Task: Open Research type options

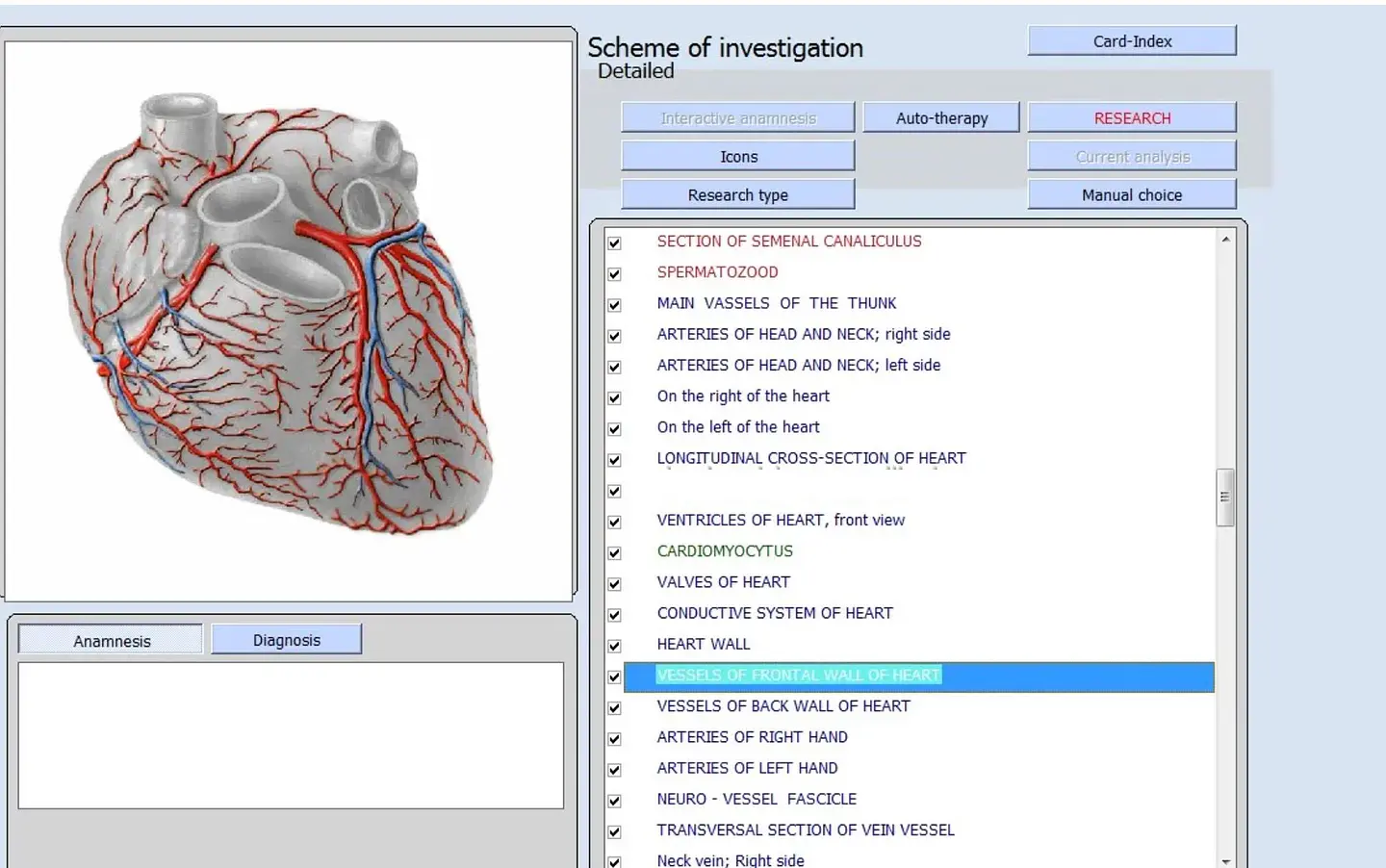Action: 738,195
